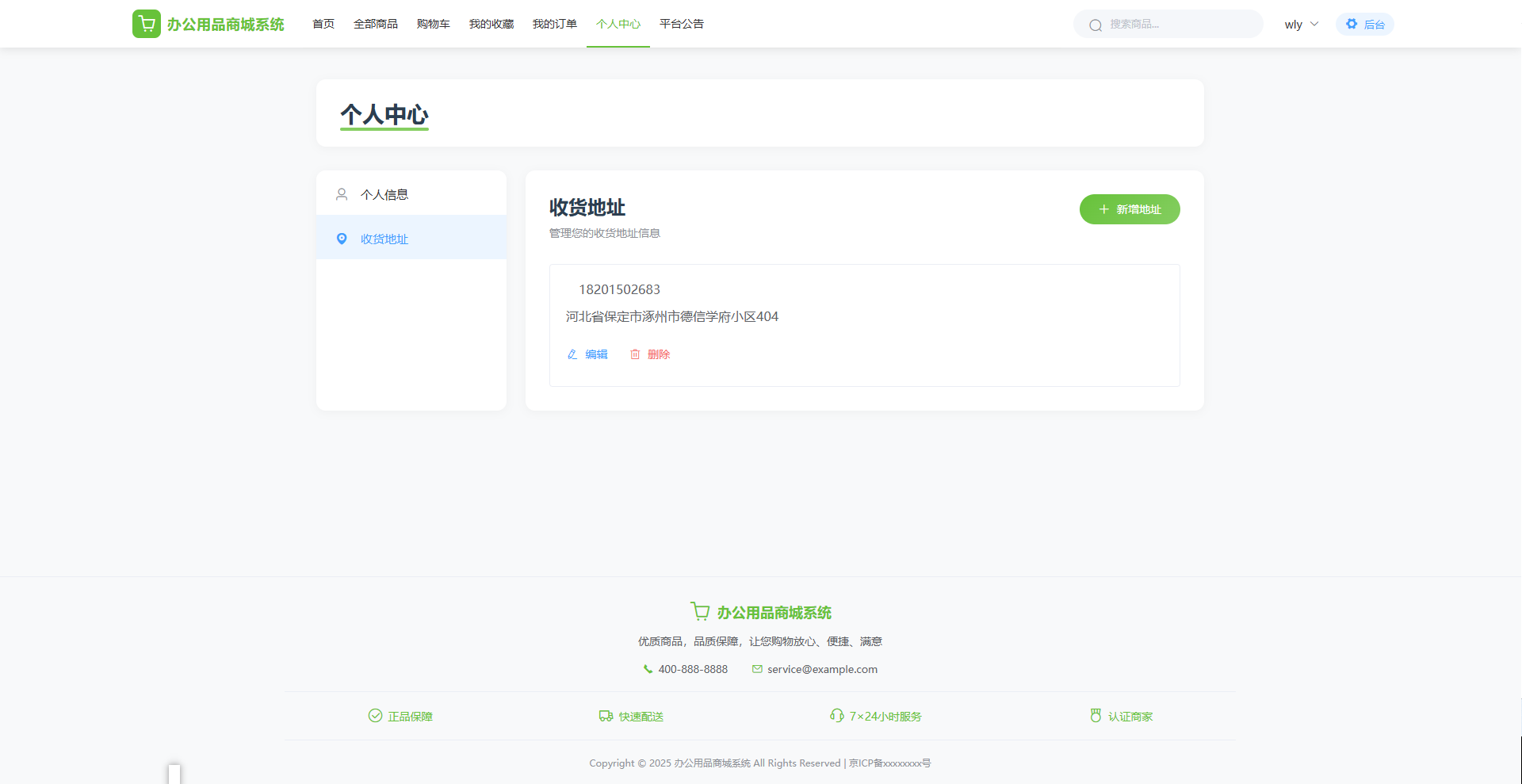Image resolution: width=1522 pixels, height=784 pixels.
Task: Click the 搜索商品 search input field
Action: pyautogui.click(x=1177, y=25)
